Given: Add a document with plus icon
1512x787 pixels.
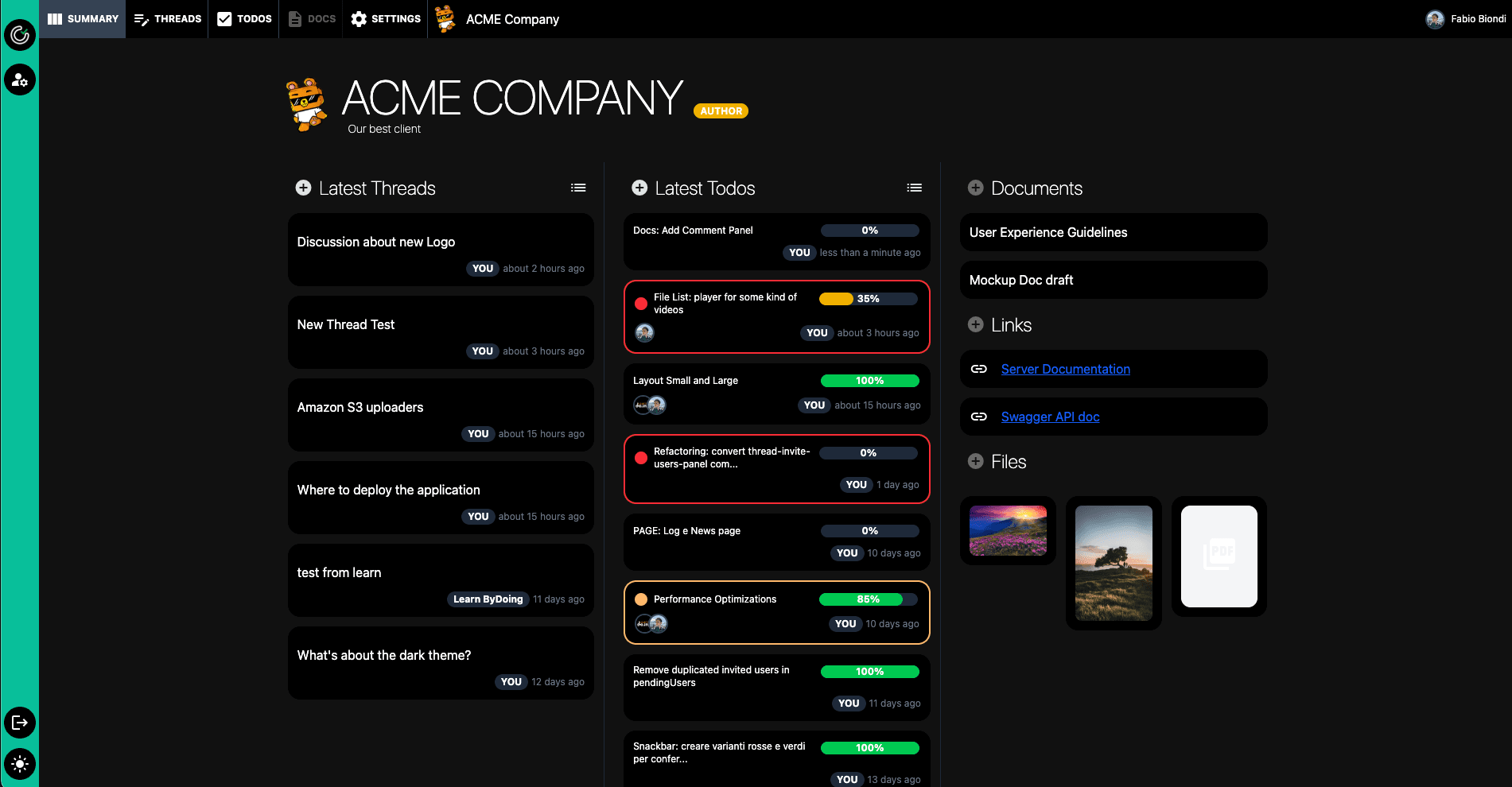Looking at the screenshot, I should pyautogui.click(x=976, y=188).
